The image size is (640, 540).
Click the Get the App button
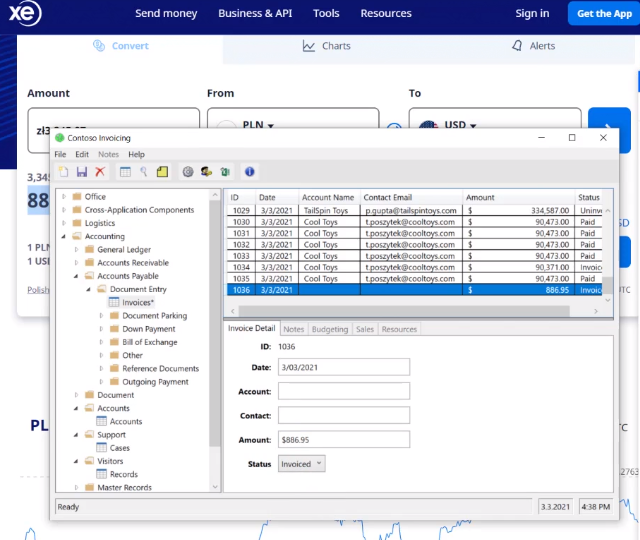604,13
